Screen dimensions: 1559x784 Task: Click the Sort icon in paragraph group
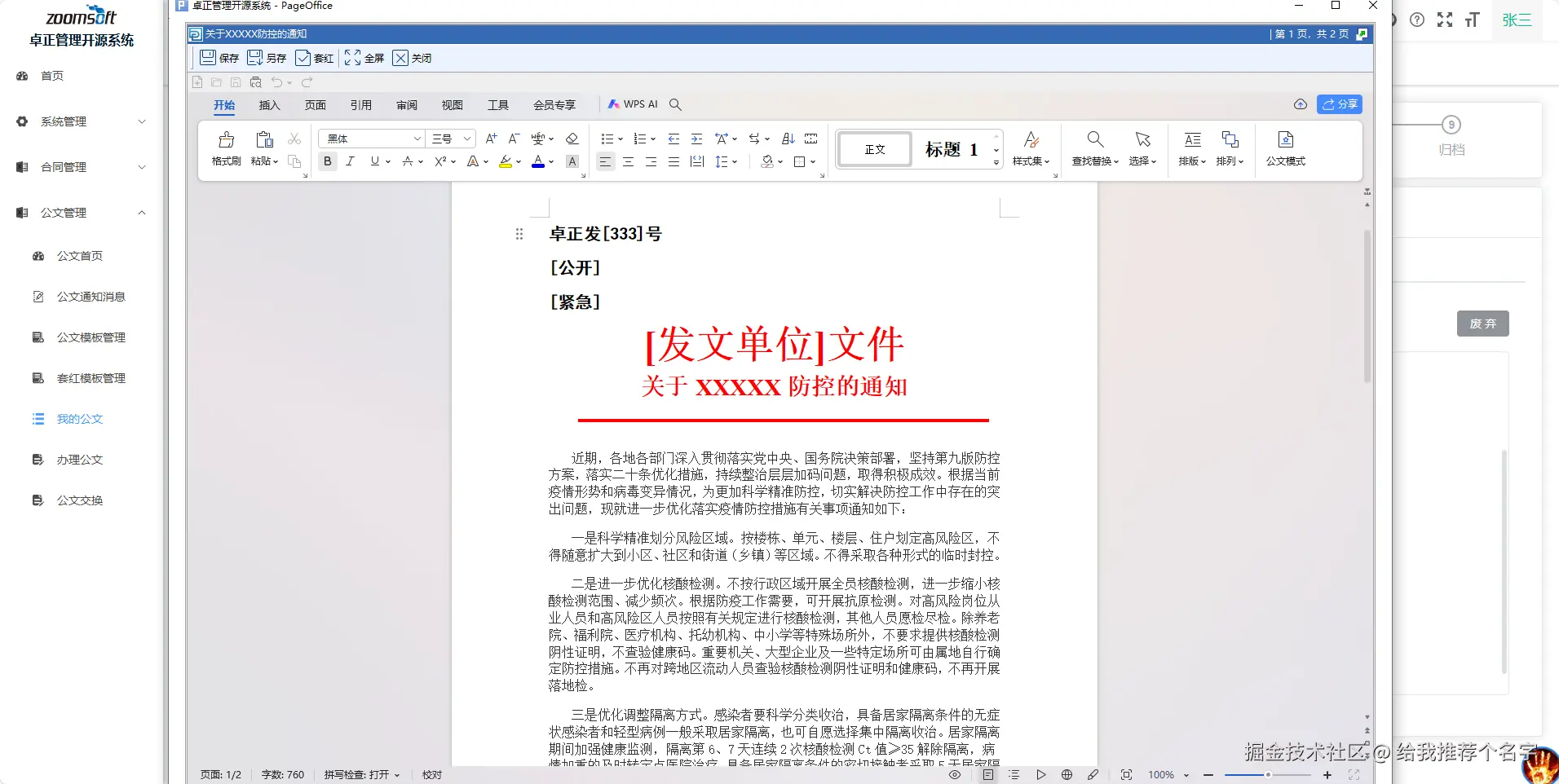click(788, 139)
